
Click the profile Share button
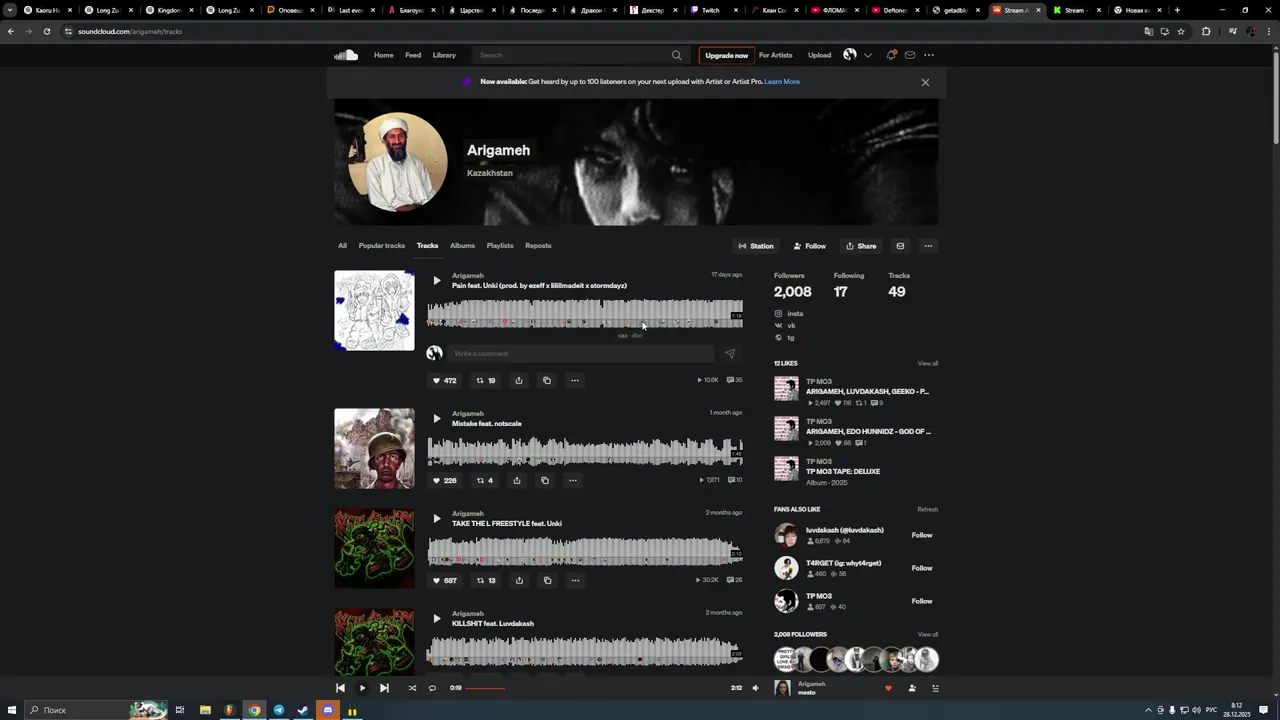click(861, 246)
